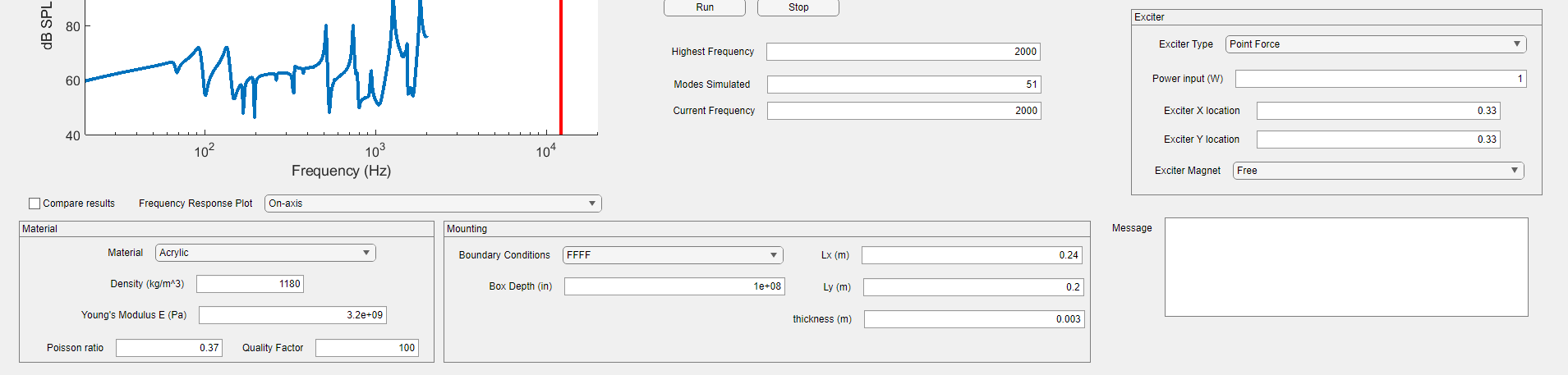Open the Exciter Magnet dropdown showing Free

click(1378, 171)
